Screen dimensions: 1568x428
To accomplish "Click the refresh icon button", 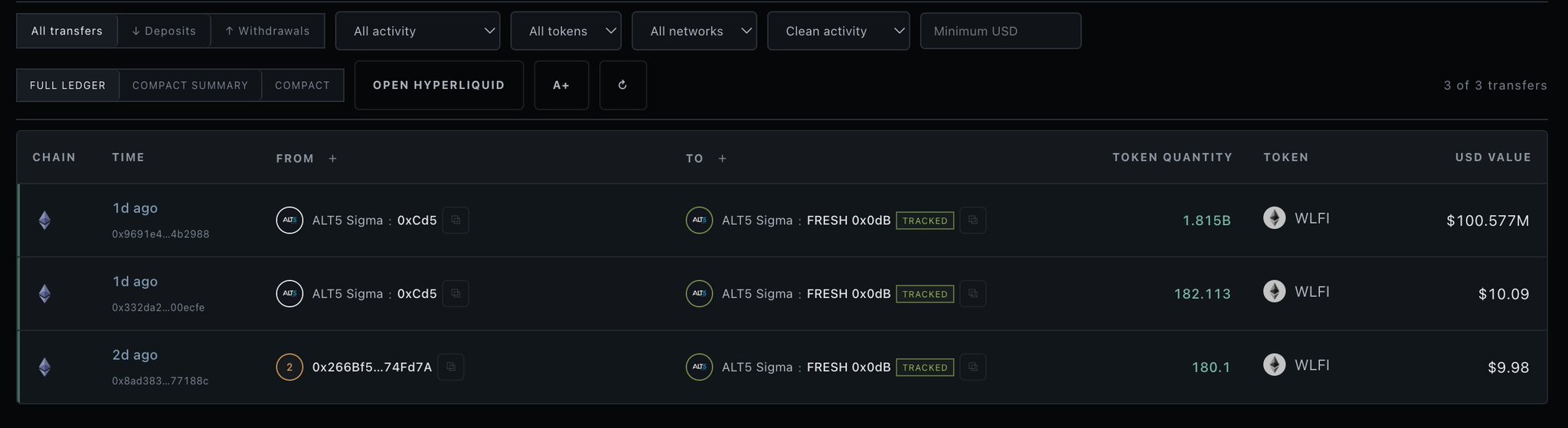I will click(x=622, y=85).
